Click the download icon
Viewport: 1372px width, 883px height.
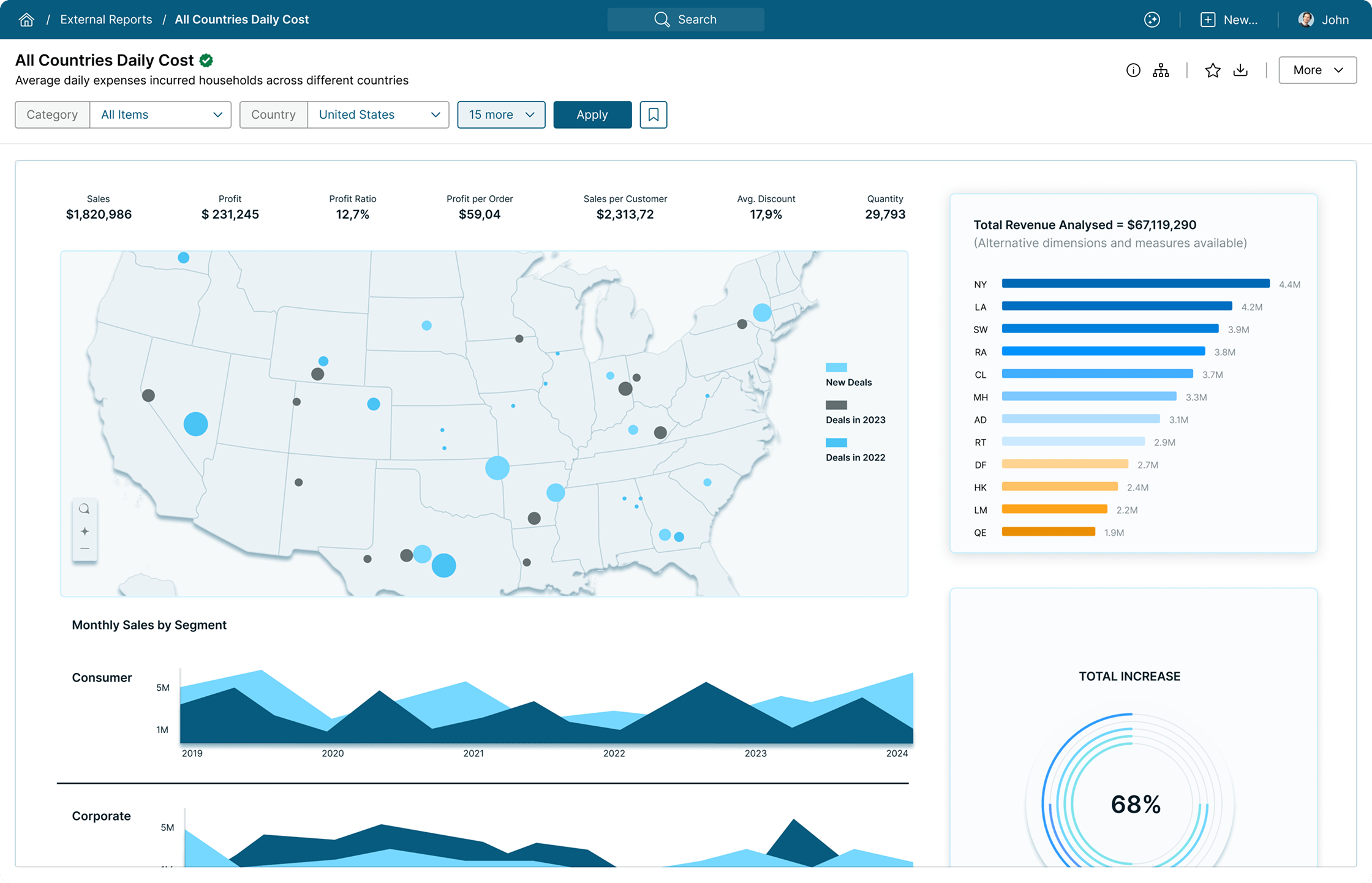pos(1240,70)
